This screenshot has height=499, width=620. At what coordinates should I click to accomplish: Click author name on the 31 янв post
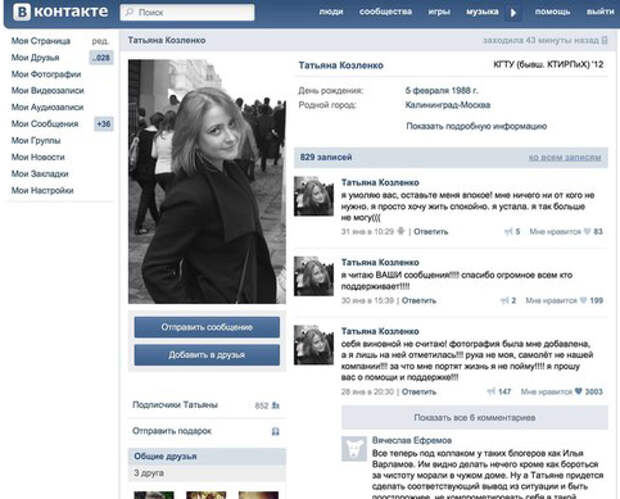[x=380, y=183]
